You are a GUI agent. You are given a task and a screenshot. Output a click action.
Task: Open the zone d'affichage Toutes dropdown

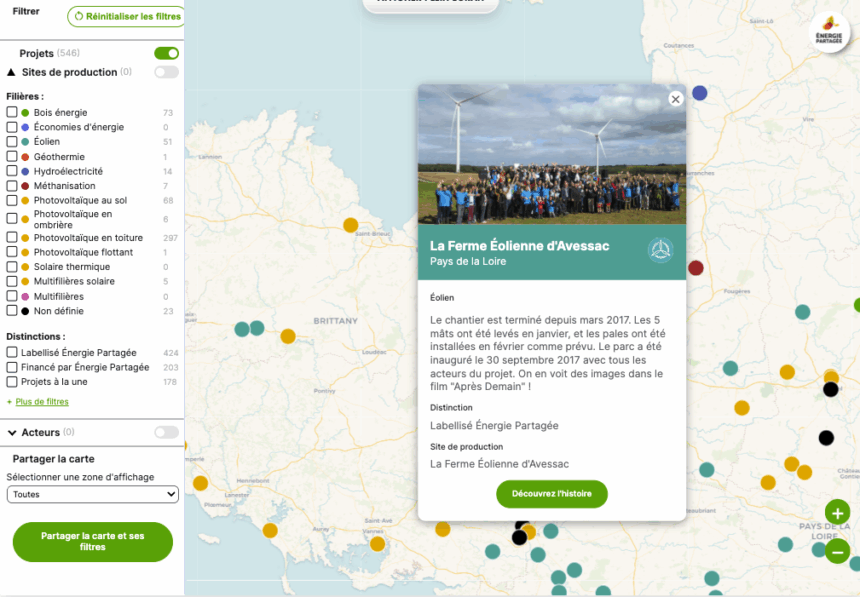point(92,494)
